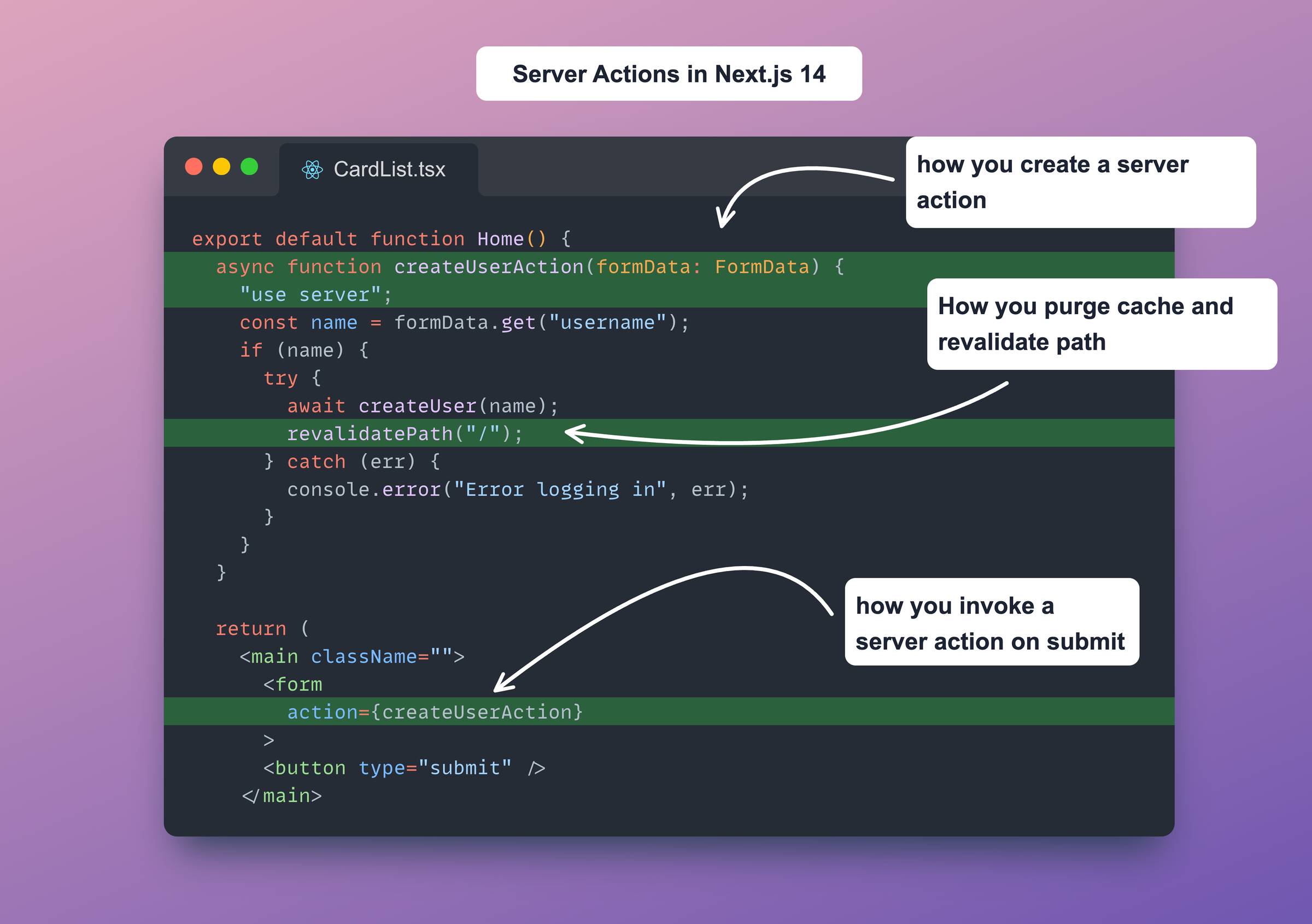The height and width of the screenshot is (924, 1312).
Task: Click 'how you create a server action' note
Action: click(x=1081, y=182)
